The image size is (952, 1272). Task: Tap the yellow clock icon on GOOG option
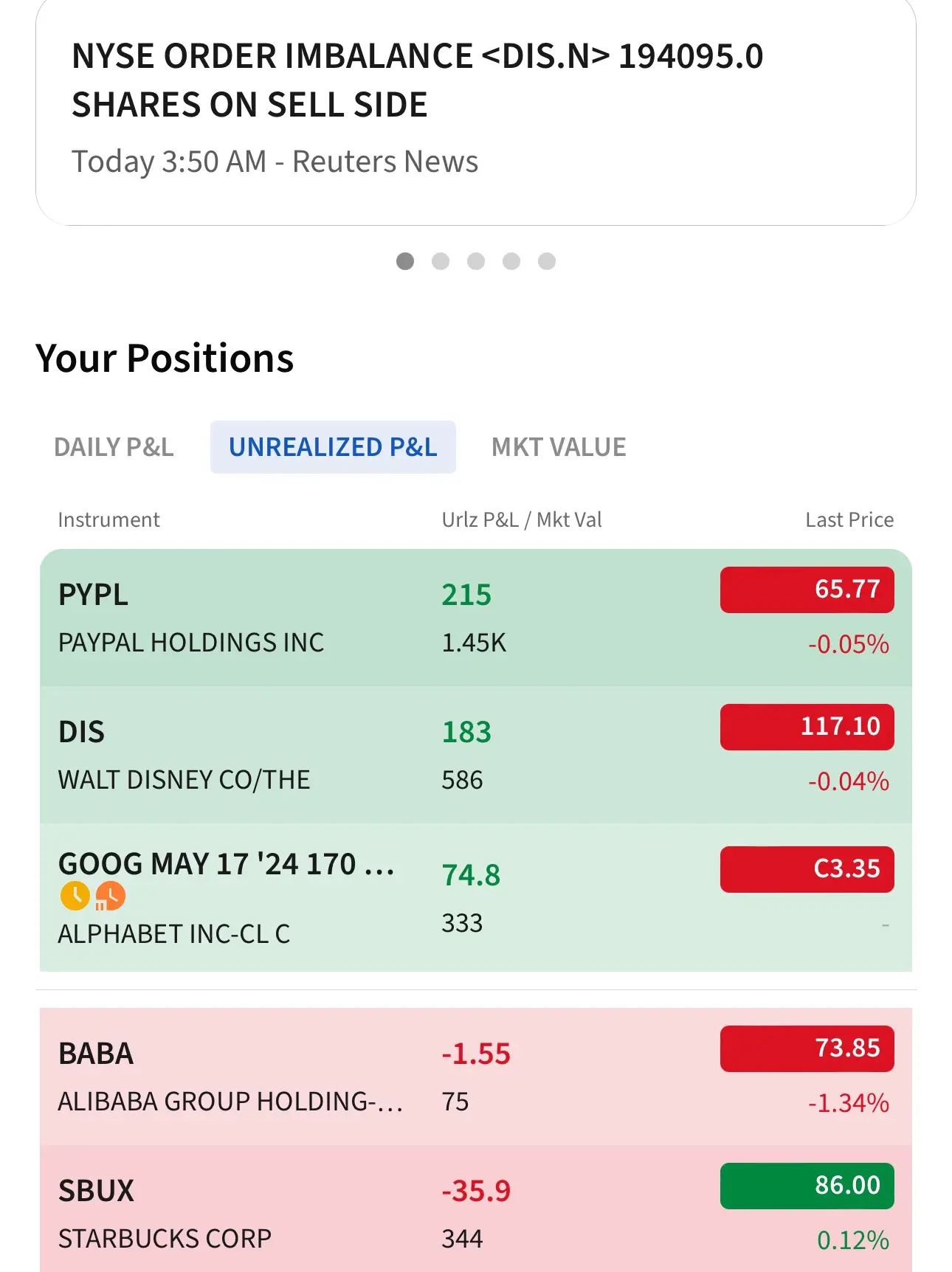(75, 896)
